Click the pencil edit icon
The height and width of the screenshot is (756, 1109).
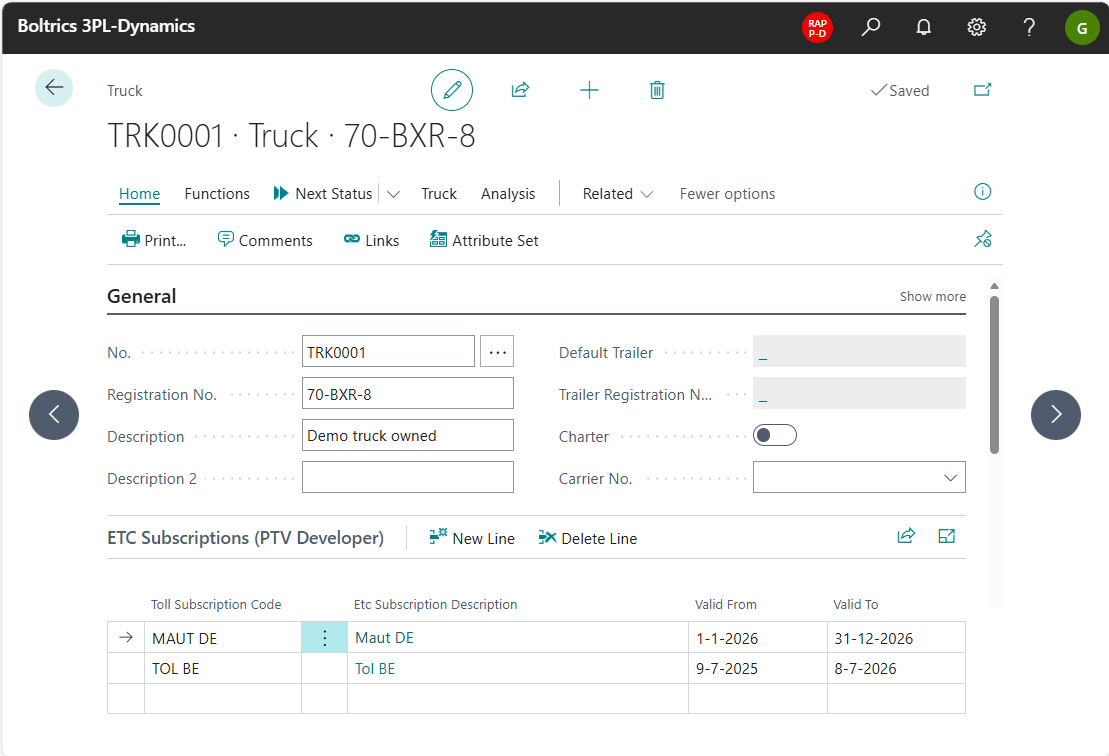[452, 90]
